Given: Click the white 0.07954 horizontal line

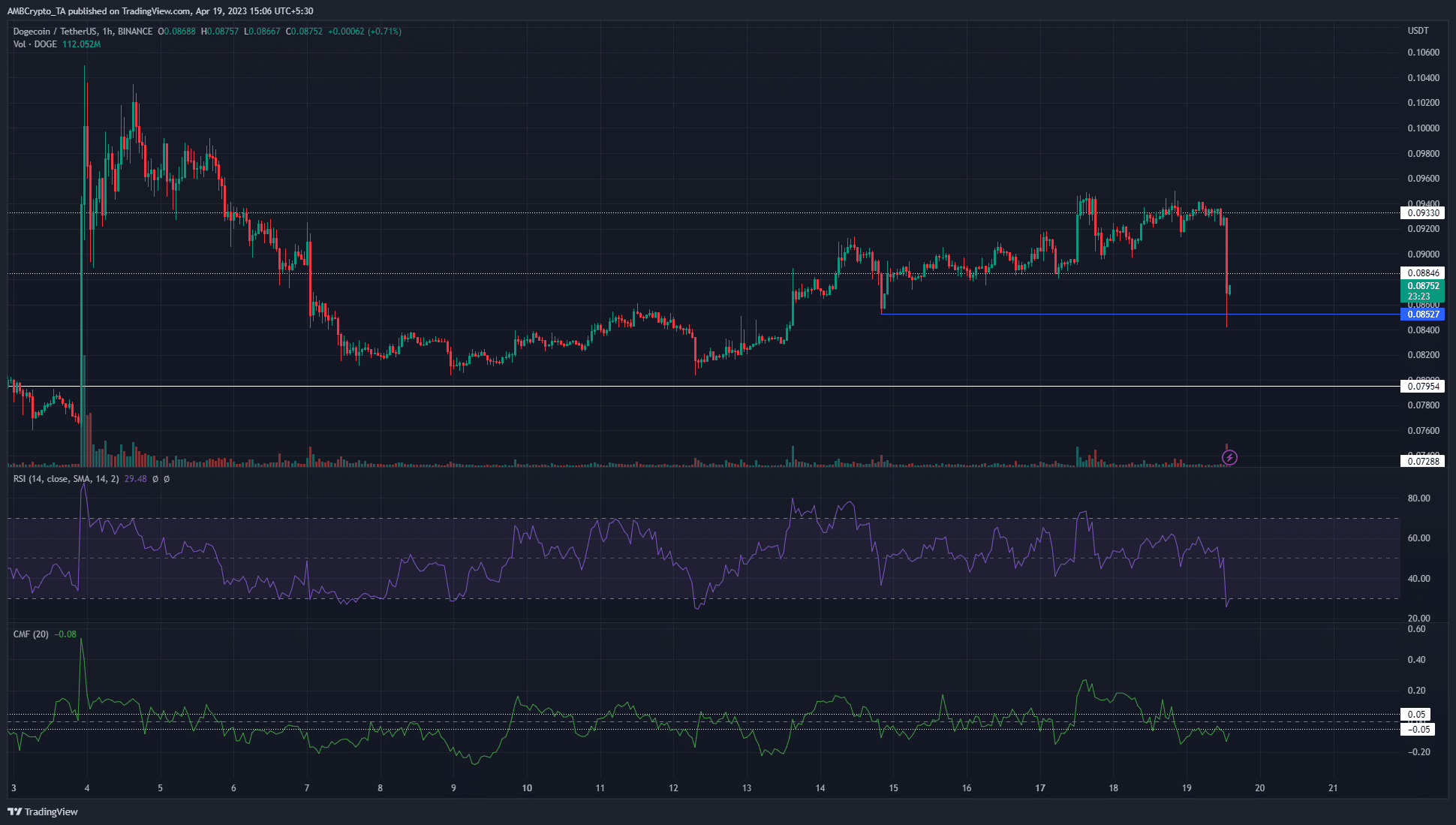Looking at the screenshot, I should pyautogui.click(x=704, y=387).
